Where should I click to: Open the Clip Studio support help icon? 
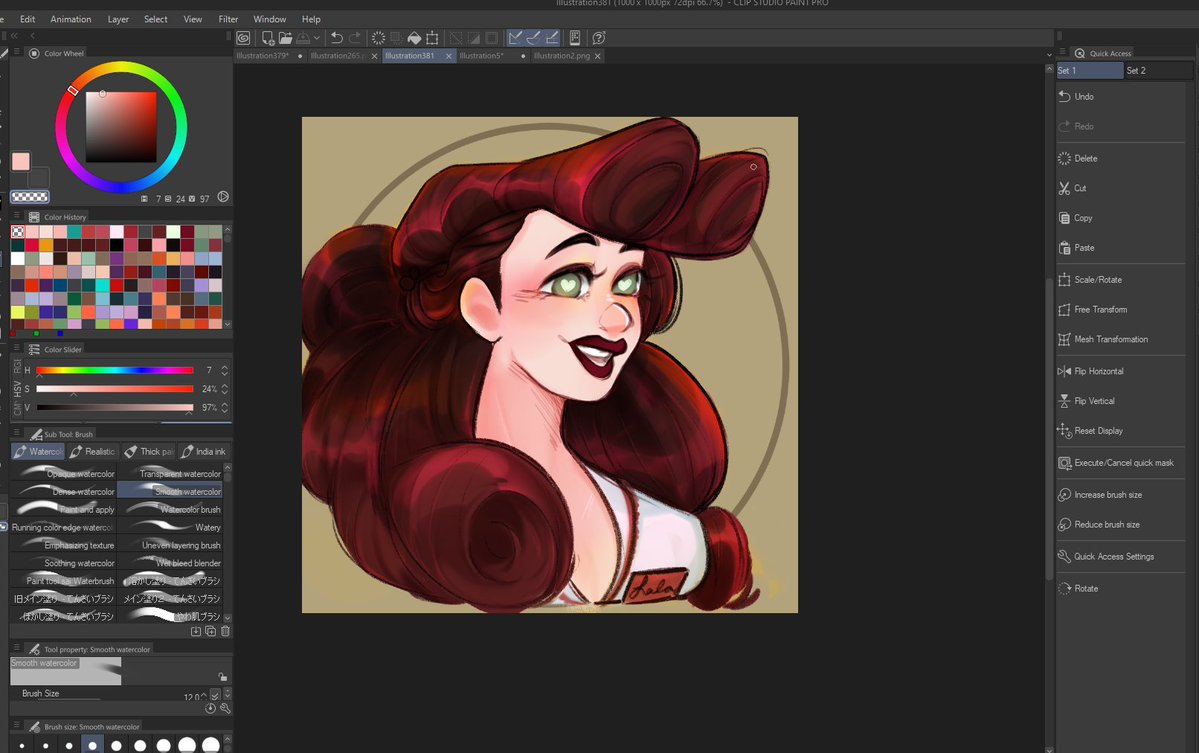pos(599,37)
